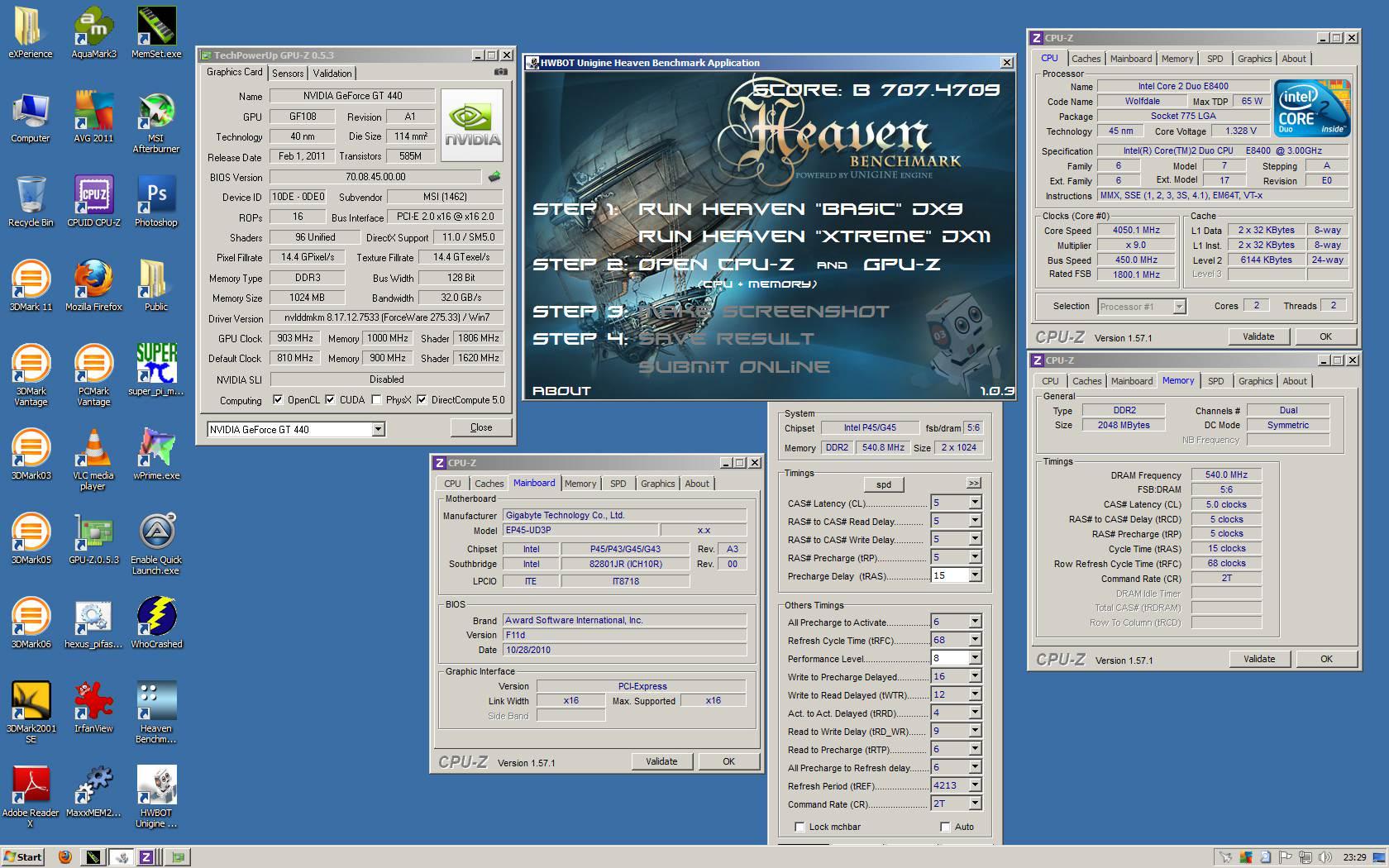The height and width of the screenshot is (868, 1389).
Task: Enable the PhysX checkbox in GPU-Z
Action: [x=377, y=400]
